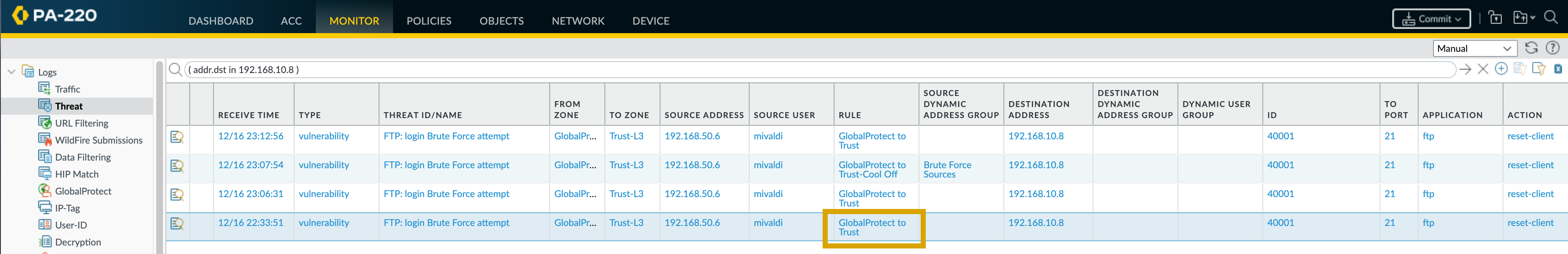Viewport: 1568px width, 254px height.
Task: Click the add filter plus icon
Action: tap(1501, 69)
